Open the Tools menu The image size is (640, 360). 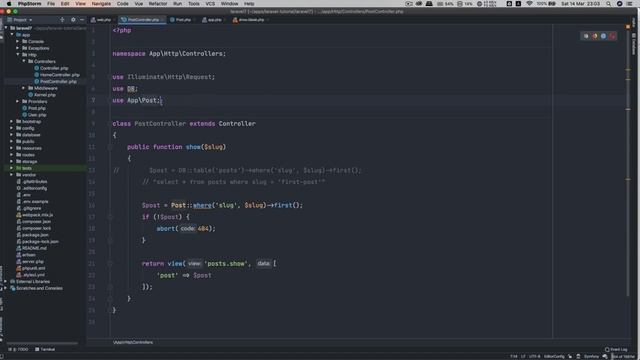click(x=194, y=4)
